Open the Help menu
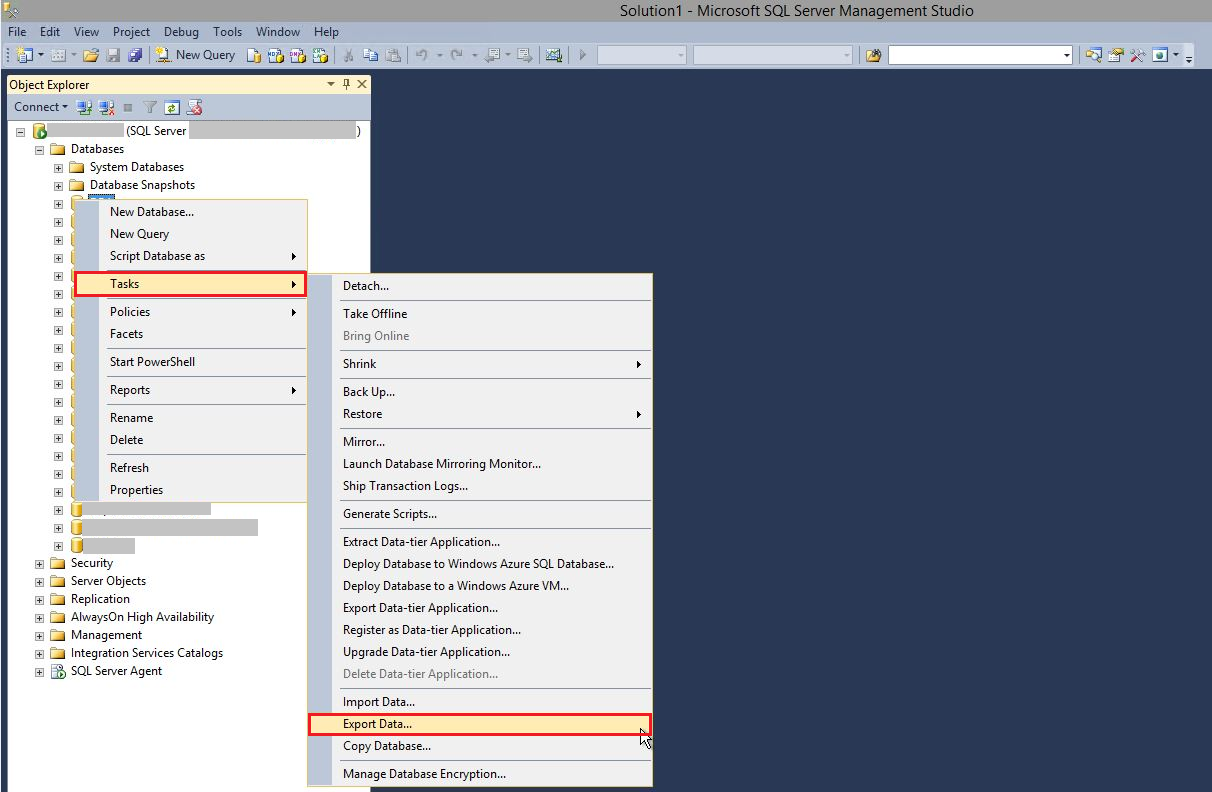1212x792 pixels. tap(326, 32)
